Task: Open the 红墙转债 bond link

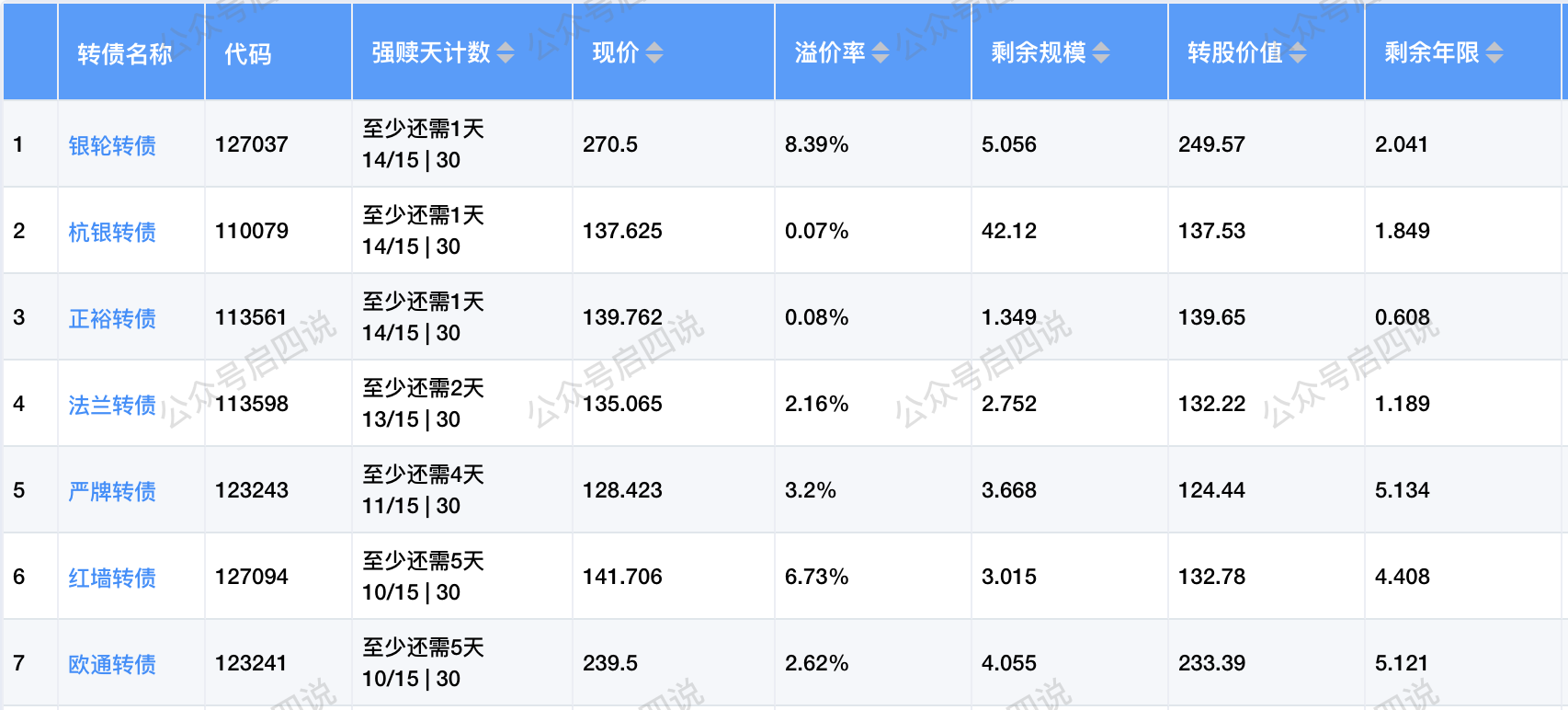Action: pyautogui.click(x=112, y=578)
